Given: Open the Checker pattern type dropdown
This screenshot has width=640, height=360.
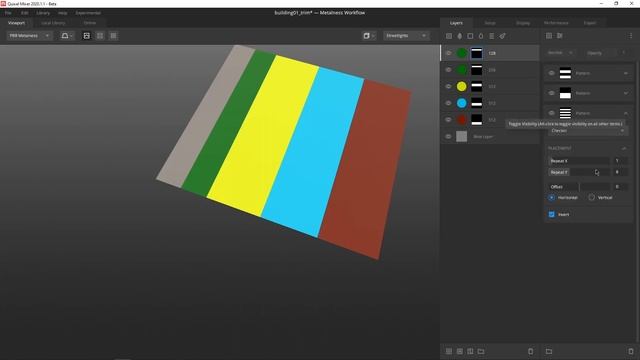Looking at the screenshot, I should (x=587, y=131).
